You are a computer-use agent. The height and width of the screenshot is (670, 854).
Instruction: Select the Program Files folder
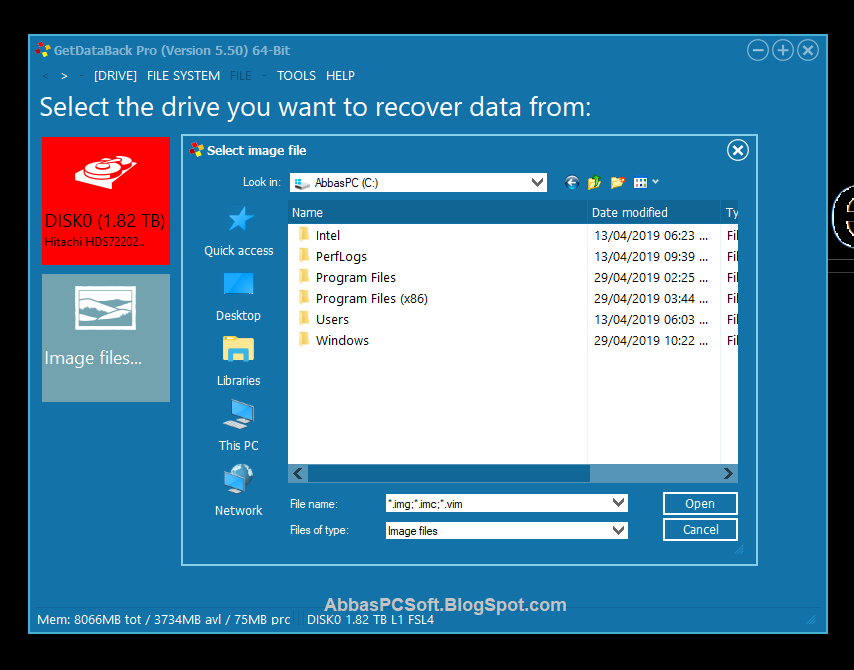(x=347, y=277)
